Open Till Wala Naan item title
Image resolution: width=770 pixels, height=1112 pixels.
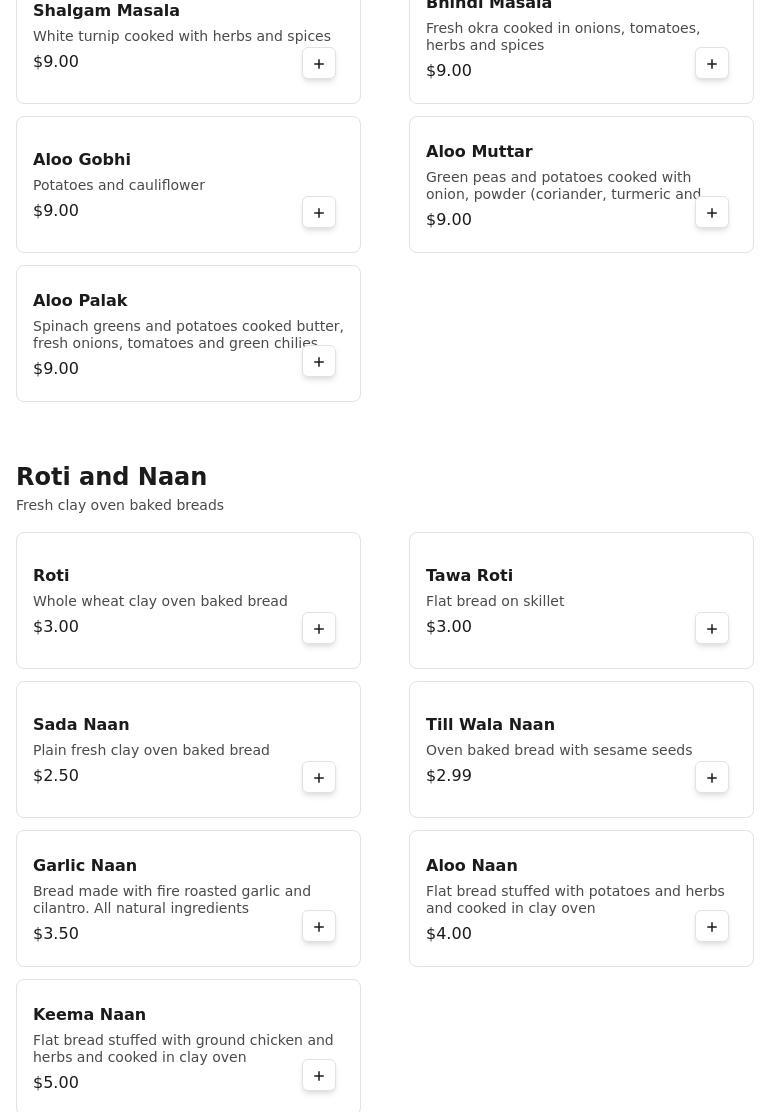coord(490,725)
